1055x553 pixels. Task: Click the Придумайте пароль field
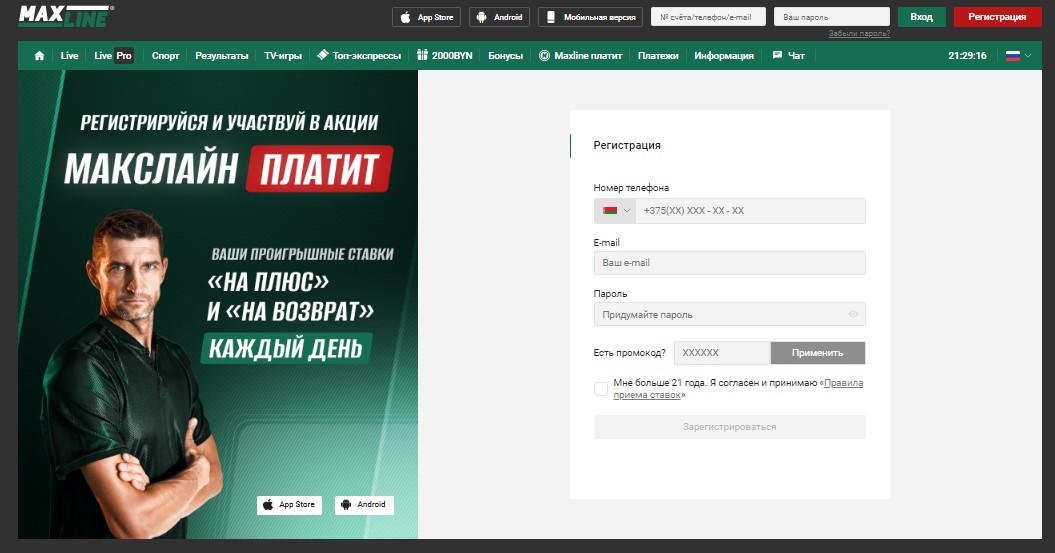[x=729, y=314]
